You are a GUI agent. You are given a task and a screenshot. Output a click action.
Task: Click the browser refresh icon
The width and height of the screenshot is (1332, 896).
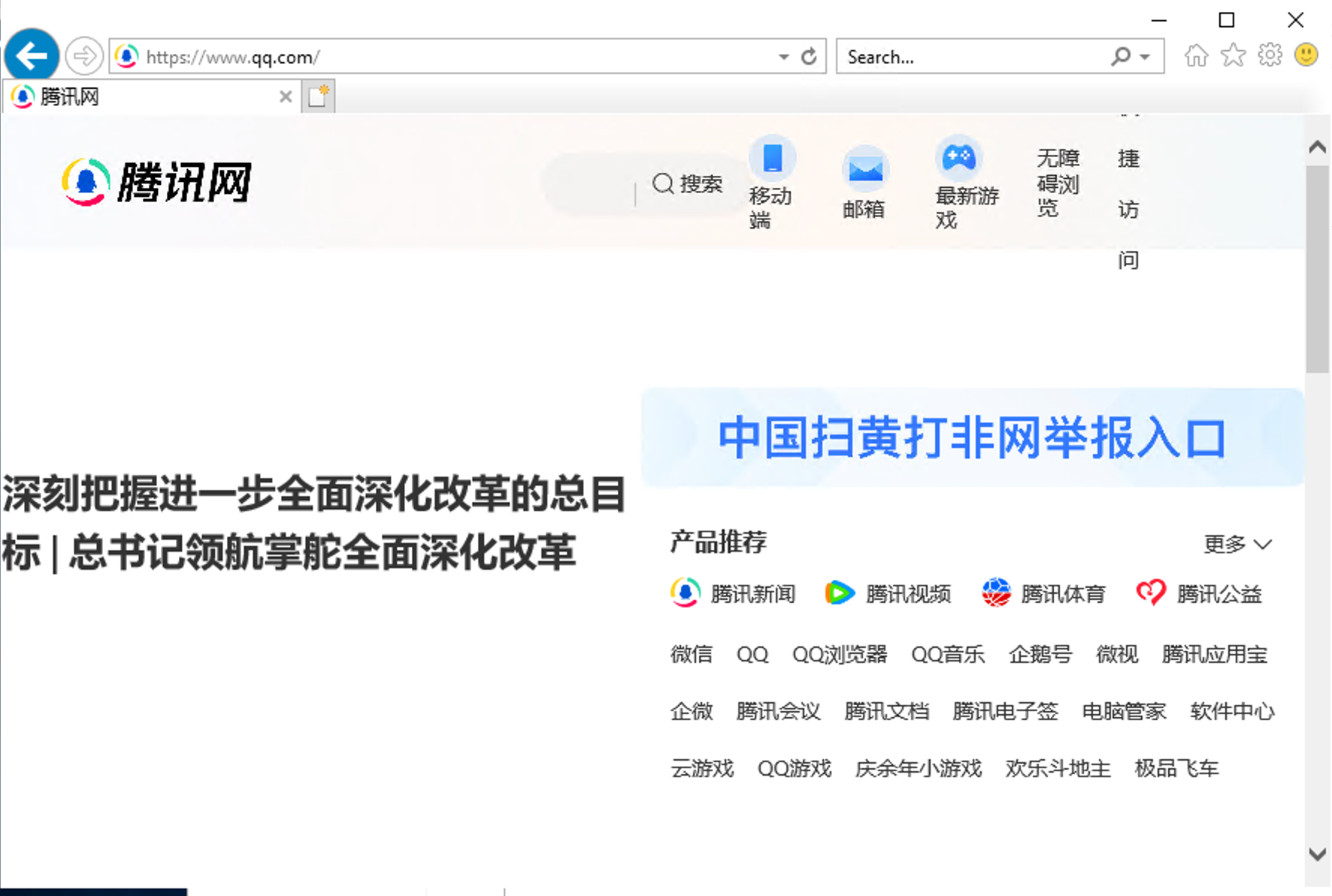[x=809, y=56]
